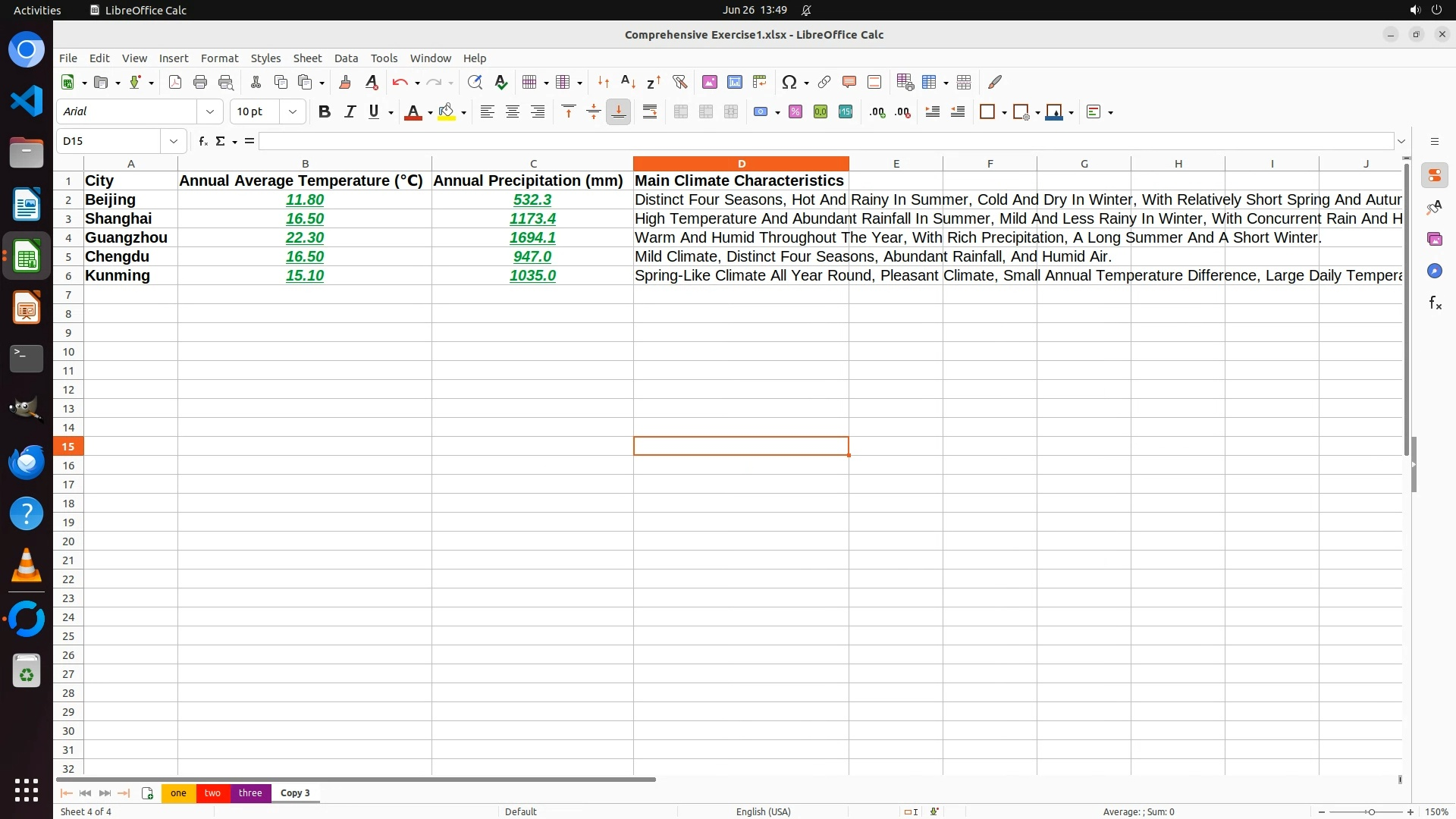Click the Clone Formatting paintbrush icon
The width and height of the screenshot is (1456, 819).
345,82
